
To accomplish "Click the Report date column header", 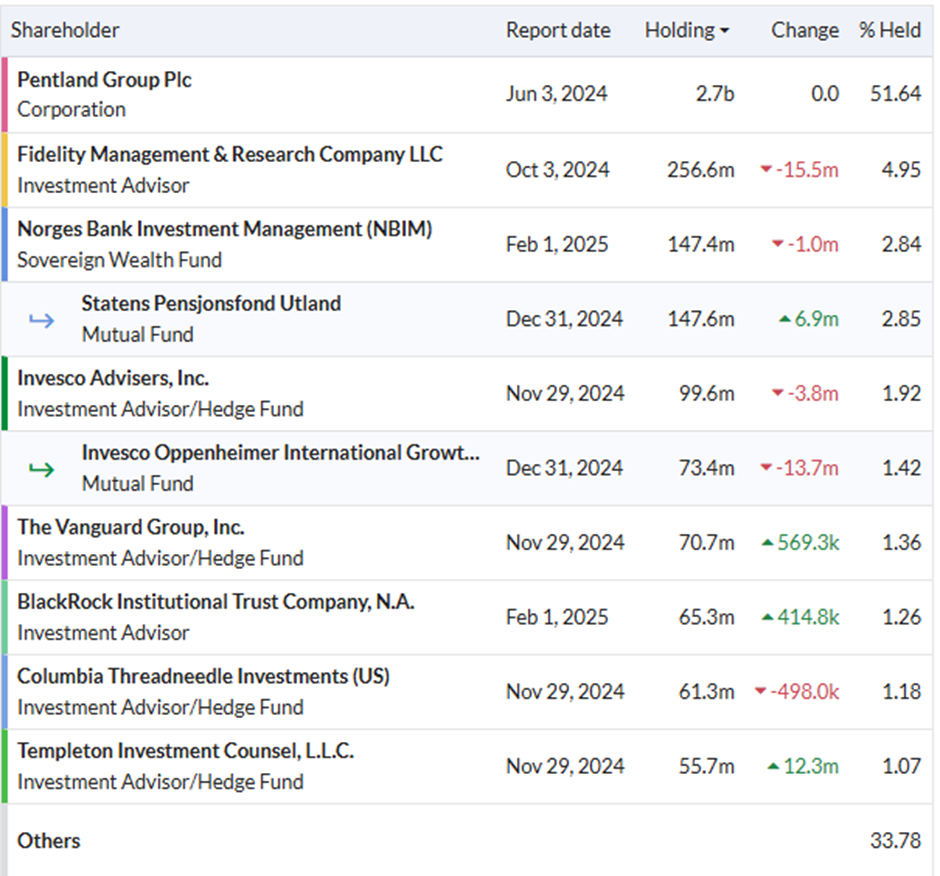I will [x=558, y=30].
